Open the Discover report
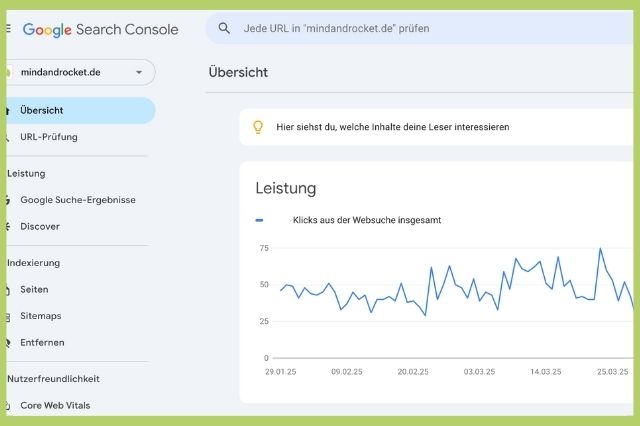Image resolution: width=640 pixels, height=426 pixels. click(40, 226)
